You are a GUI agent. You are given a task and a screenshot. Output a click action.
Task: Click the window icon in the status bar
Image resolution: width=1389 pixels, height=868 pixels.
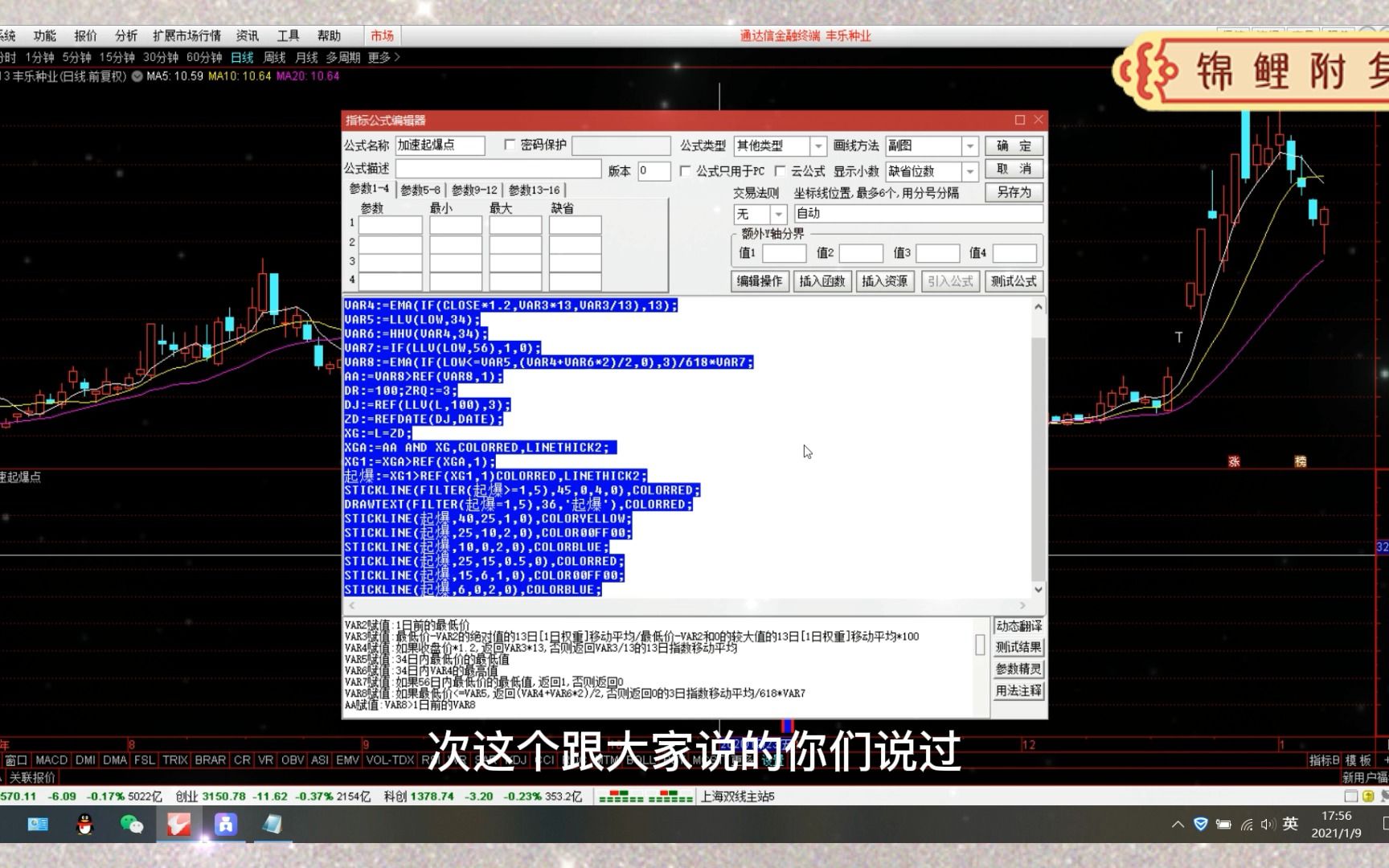1351,796
